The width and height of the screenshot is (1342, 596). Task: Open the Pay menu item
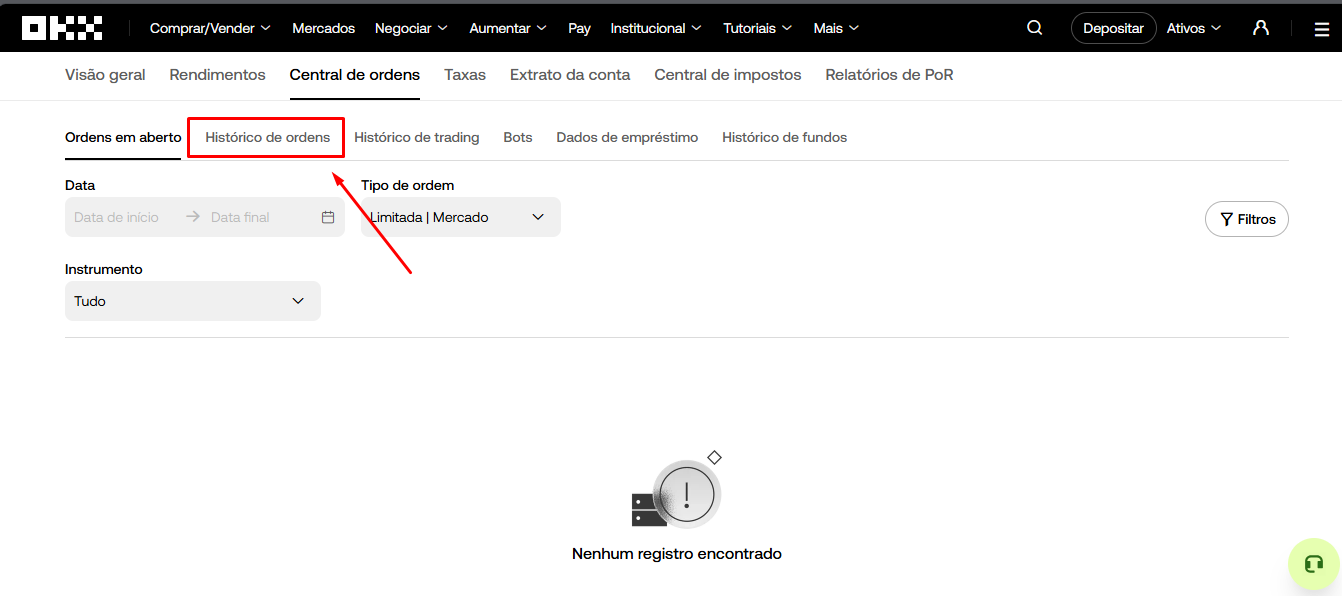coord(579,28)
